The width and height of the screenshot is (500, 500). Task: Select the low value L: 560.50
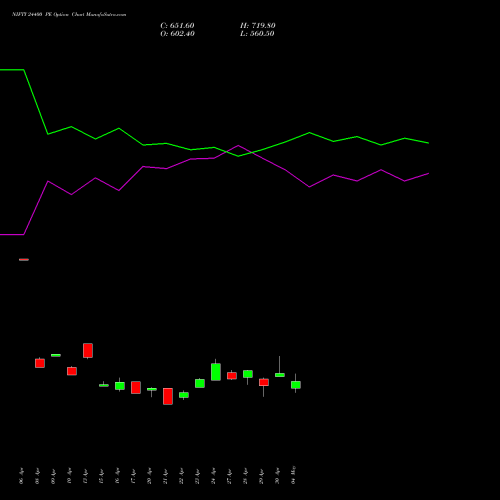point(257,34)
